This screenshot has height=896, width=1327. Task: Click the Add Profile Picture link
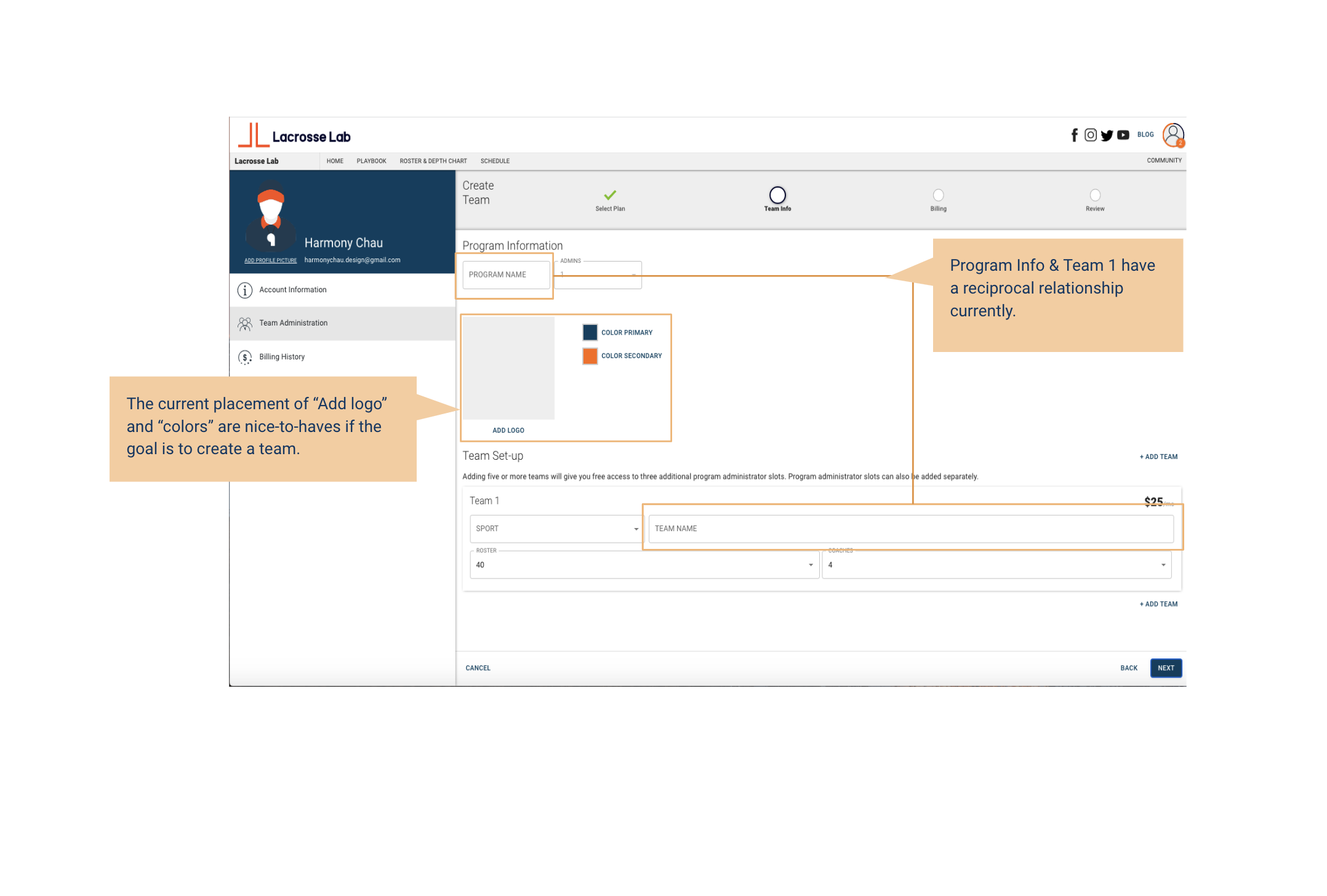pyautogui.click(x=270, y=260)
